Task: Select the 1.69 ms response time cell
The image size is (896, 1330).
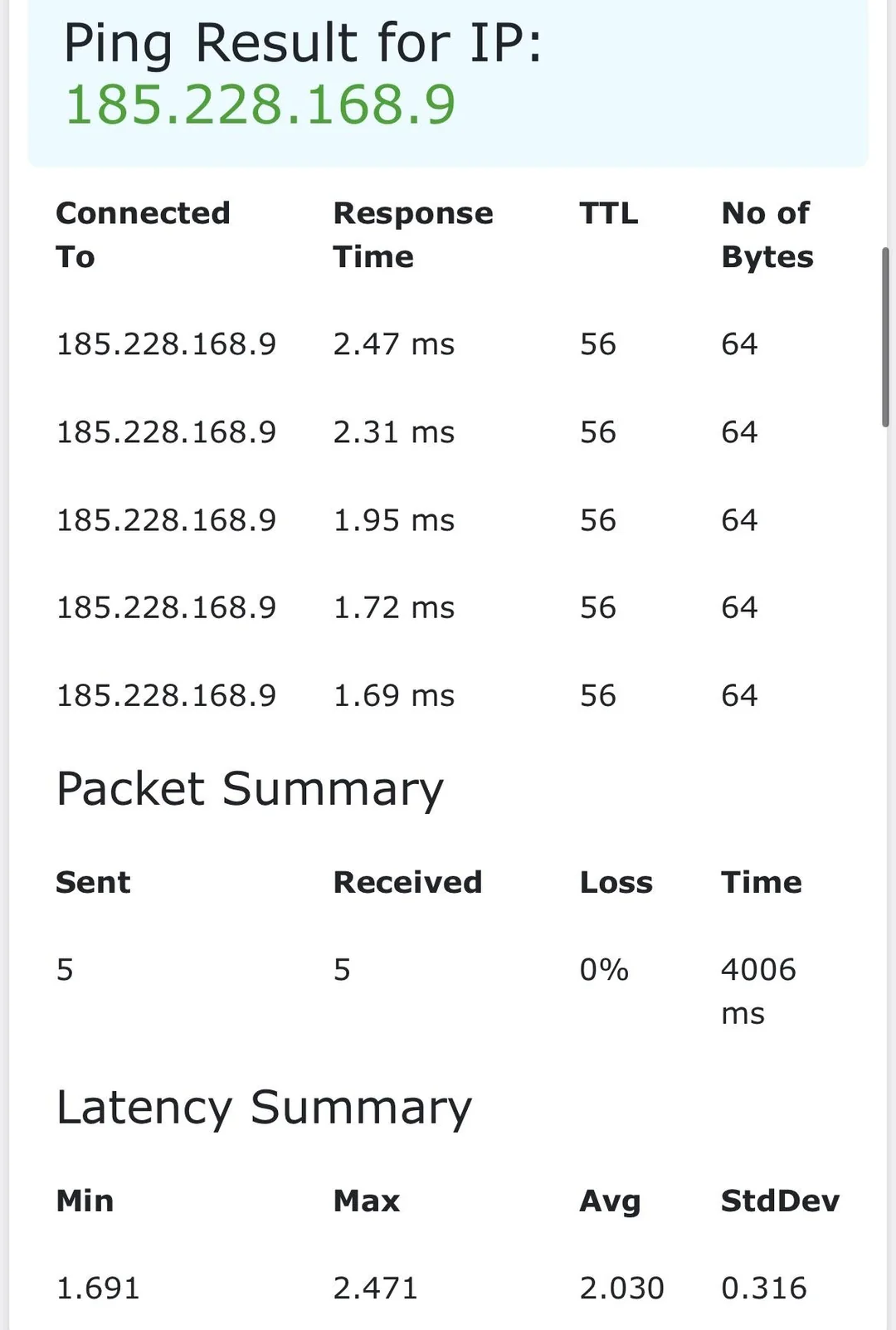Action: point(394,695)
